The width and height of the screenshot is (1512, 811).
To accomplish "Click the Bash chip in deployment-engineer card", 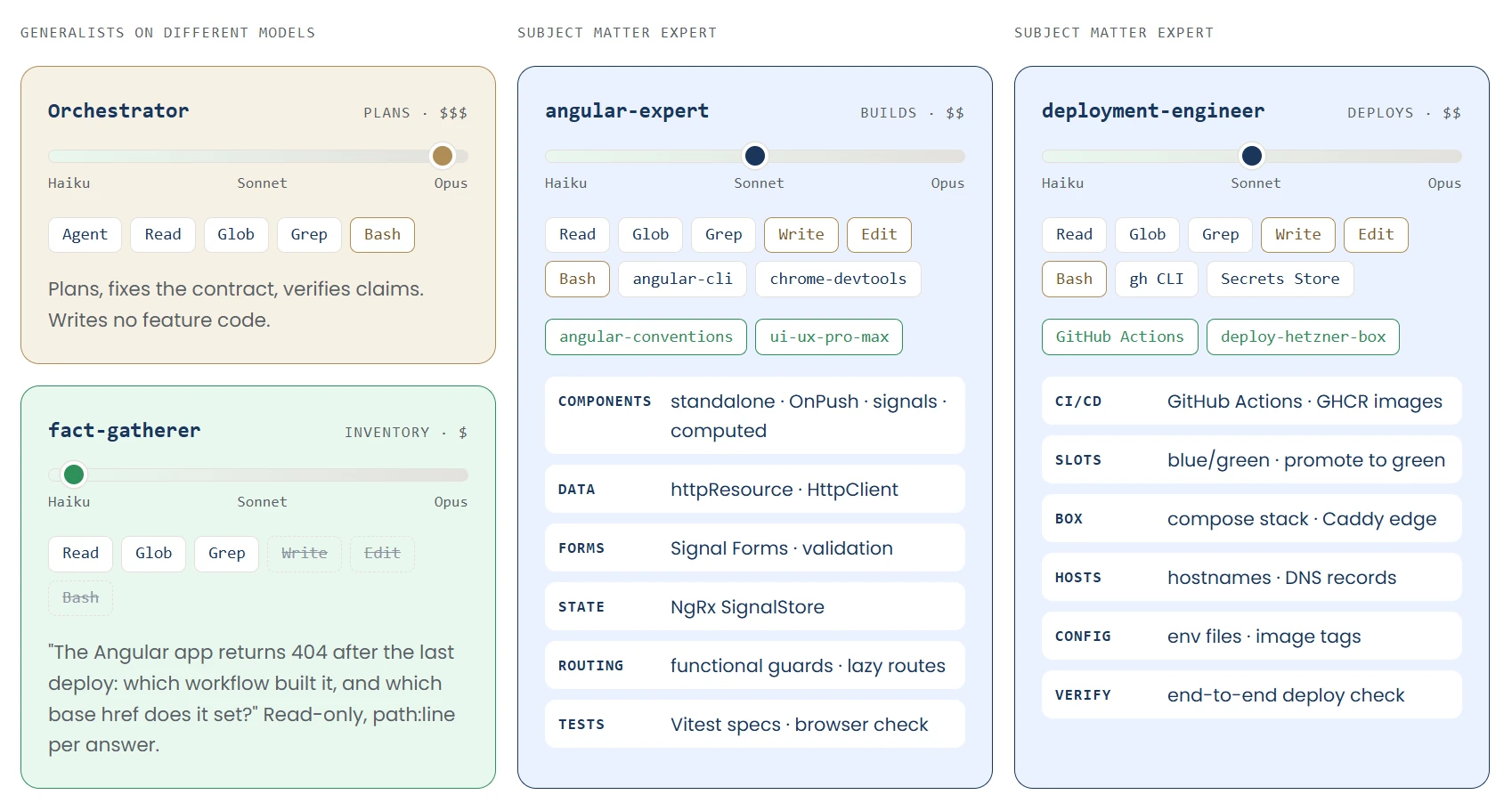I will point(1074,280).
